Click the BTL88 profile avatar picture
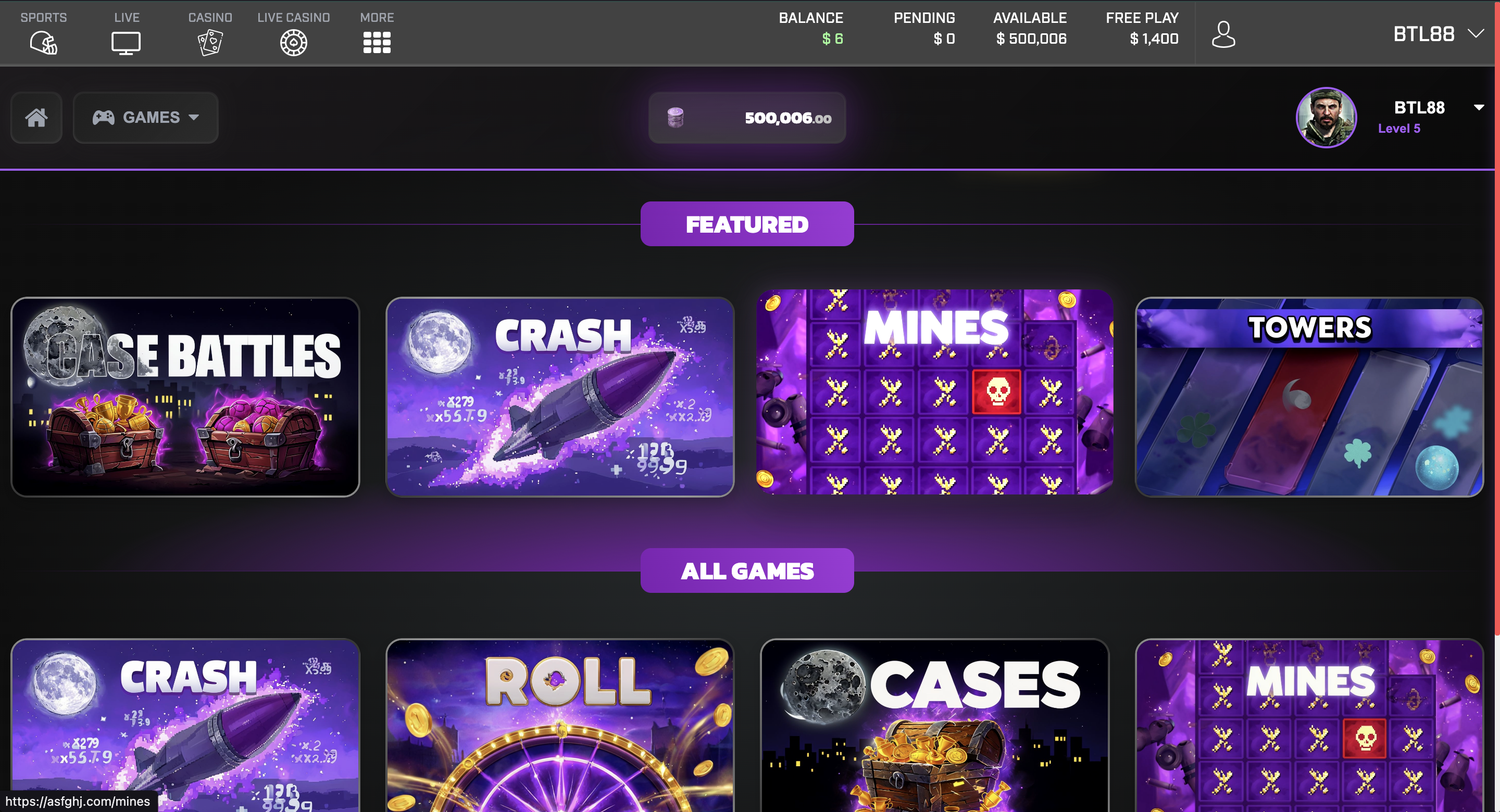 [x=1326, y=118]
